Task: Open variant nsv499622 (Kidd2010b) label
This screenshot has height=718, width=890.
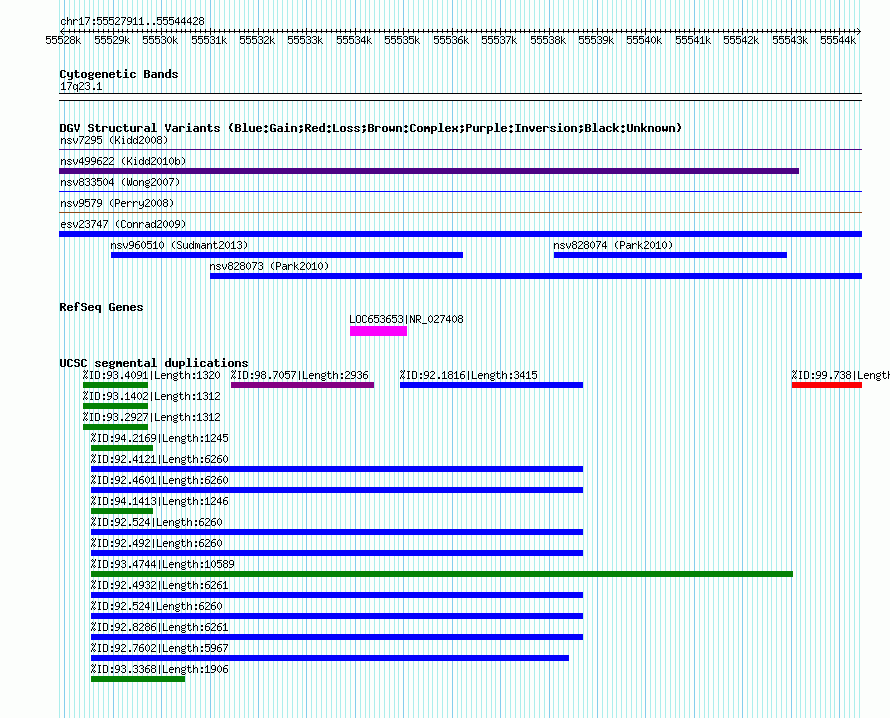Action: [123, 161]
